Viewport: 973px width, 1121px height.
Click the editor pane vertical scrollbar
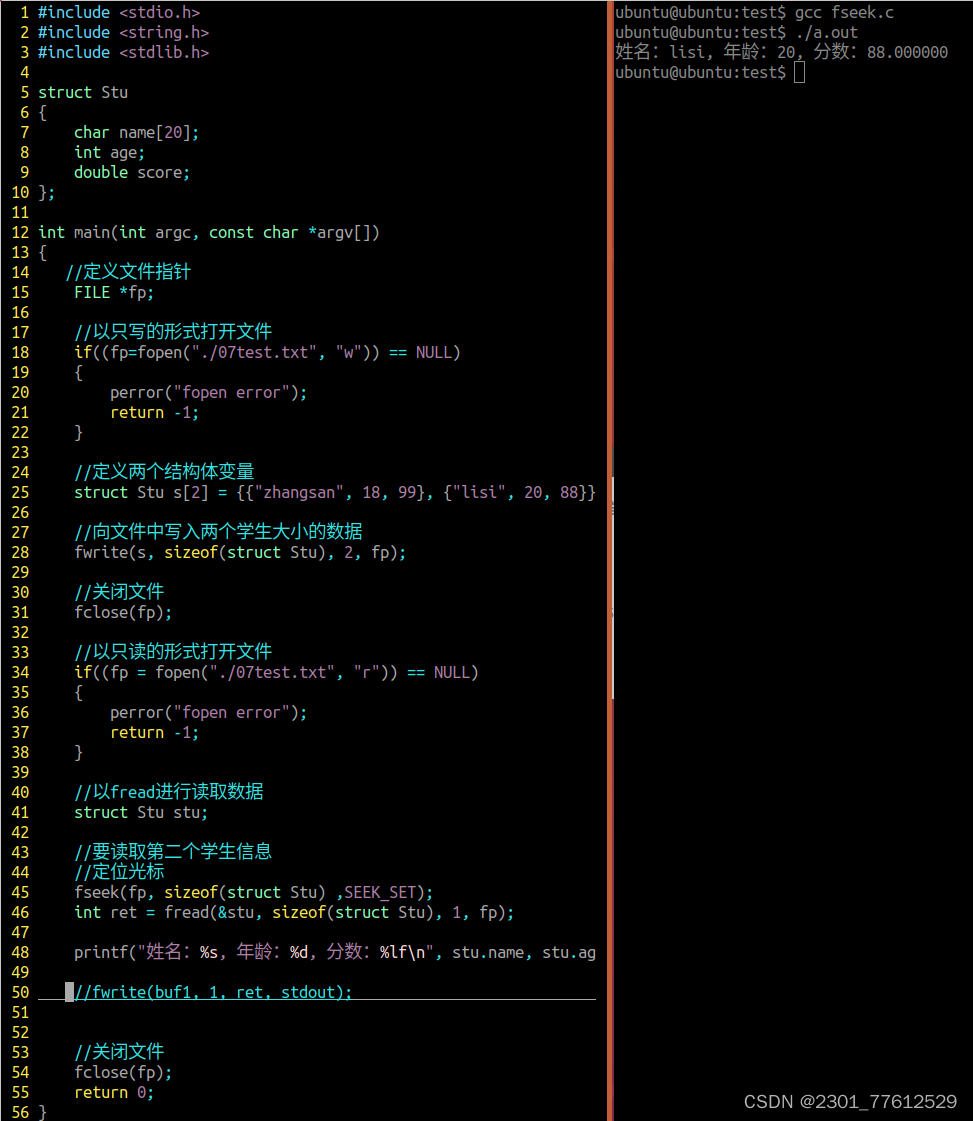611,580
